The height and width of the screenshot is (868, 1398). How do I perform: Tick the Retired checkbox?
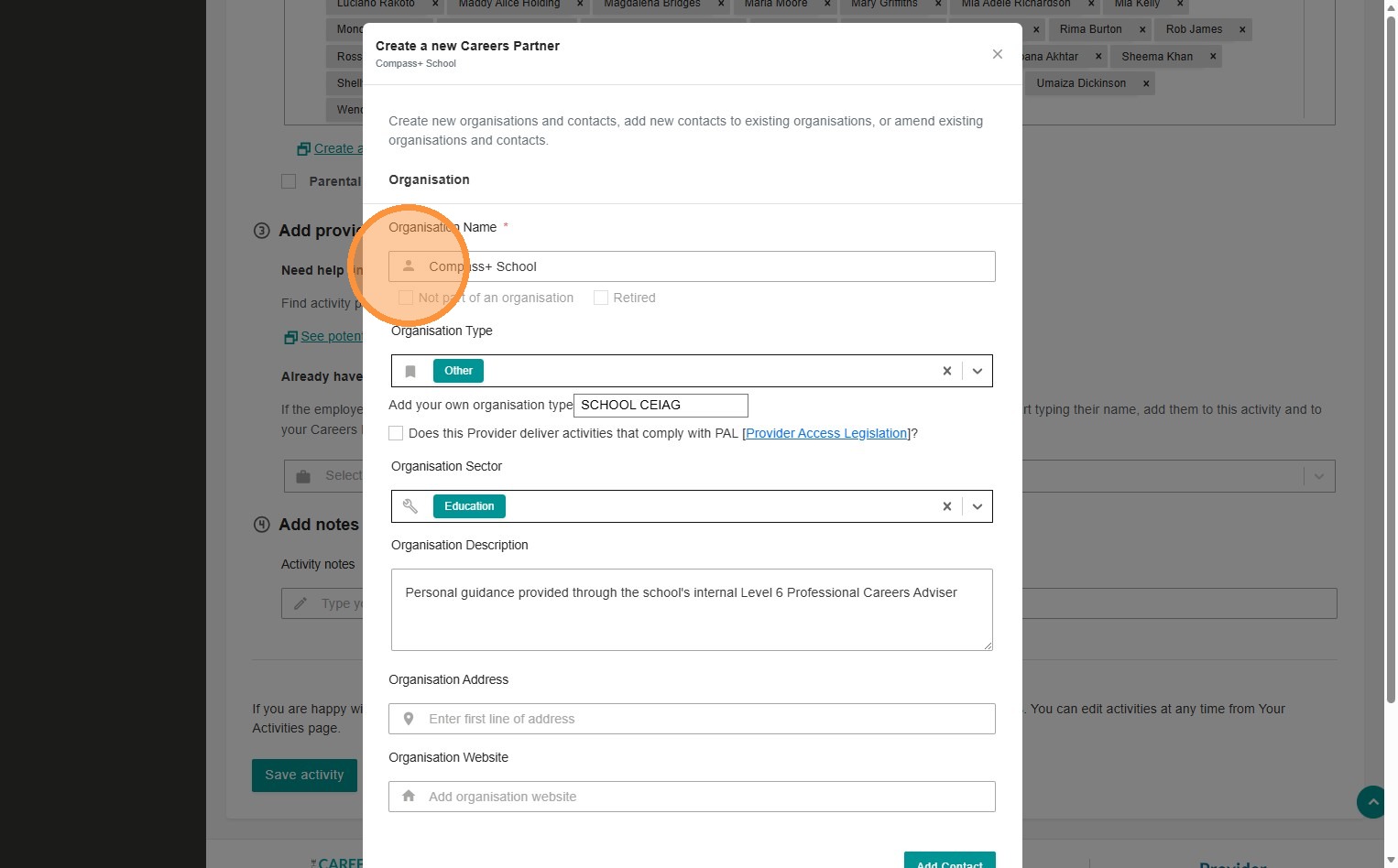point(601,298)
